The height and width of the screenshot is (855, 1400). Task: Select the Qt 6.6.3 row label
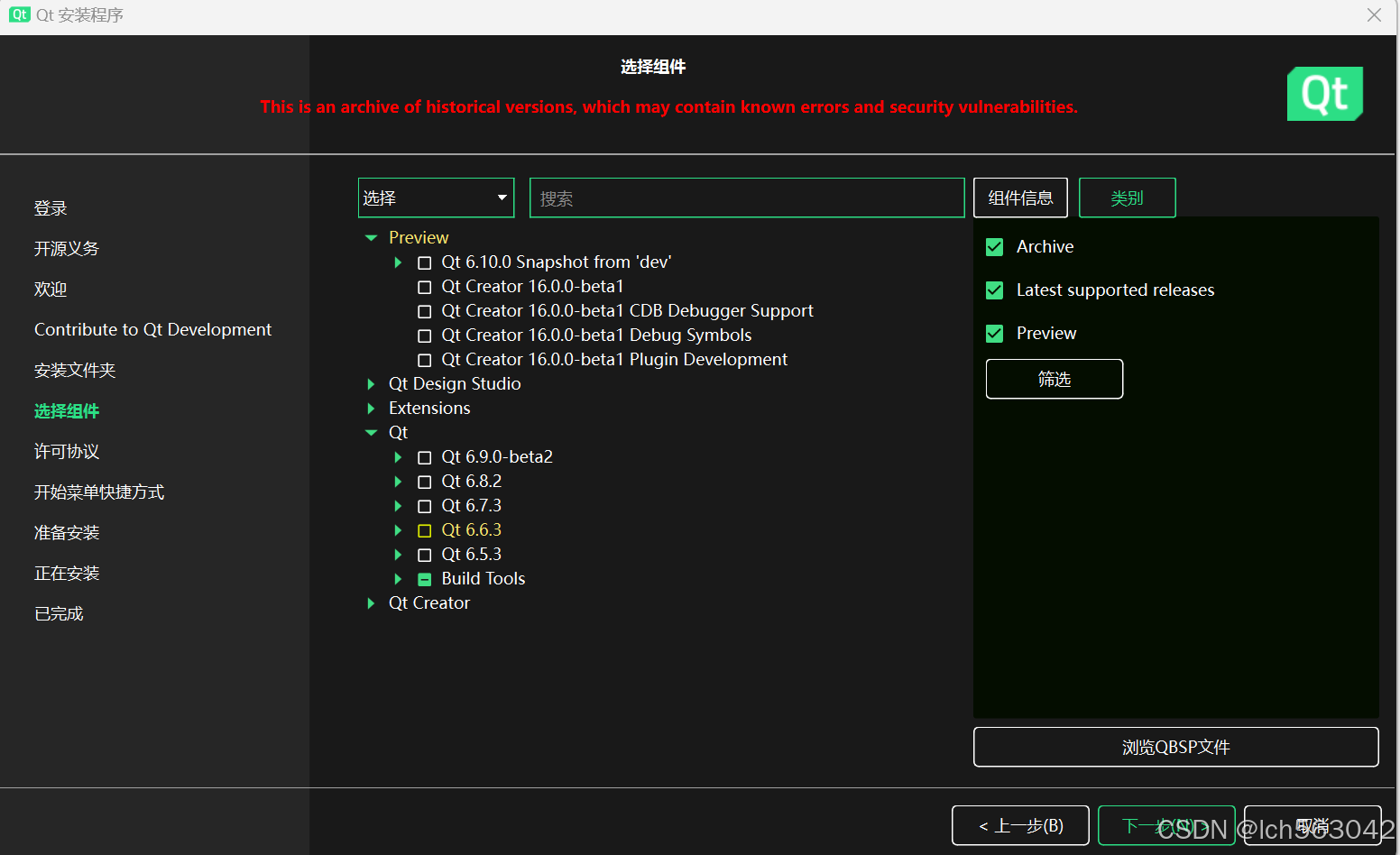(x=472, y=530)
